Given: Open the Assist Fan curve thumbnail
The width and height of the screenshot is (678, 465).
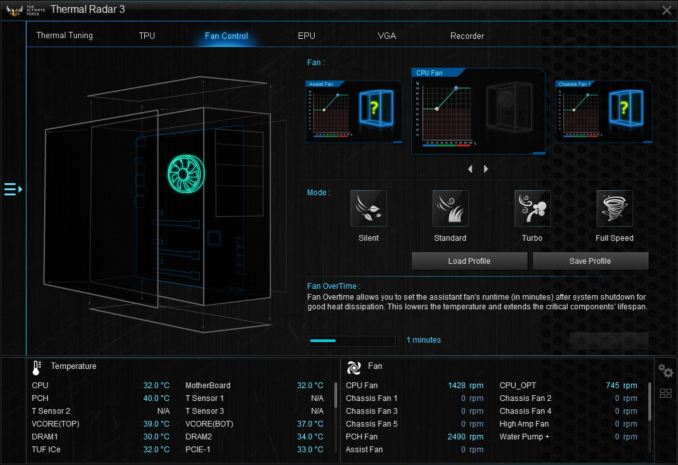Looking at the screenshot, I should [x=330, y=114].
